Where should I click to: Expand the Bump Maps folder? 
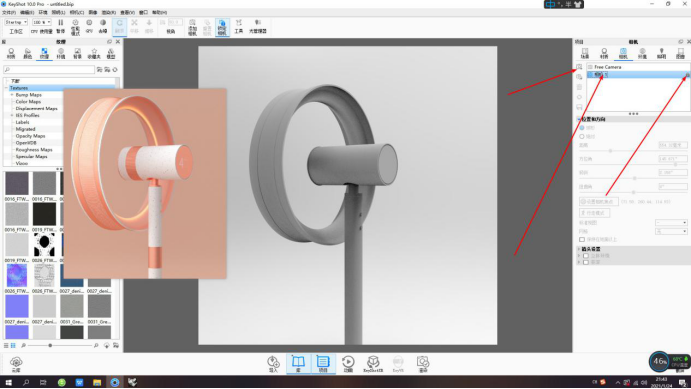pos(12,95)
